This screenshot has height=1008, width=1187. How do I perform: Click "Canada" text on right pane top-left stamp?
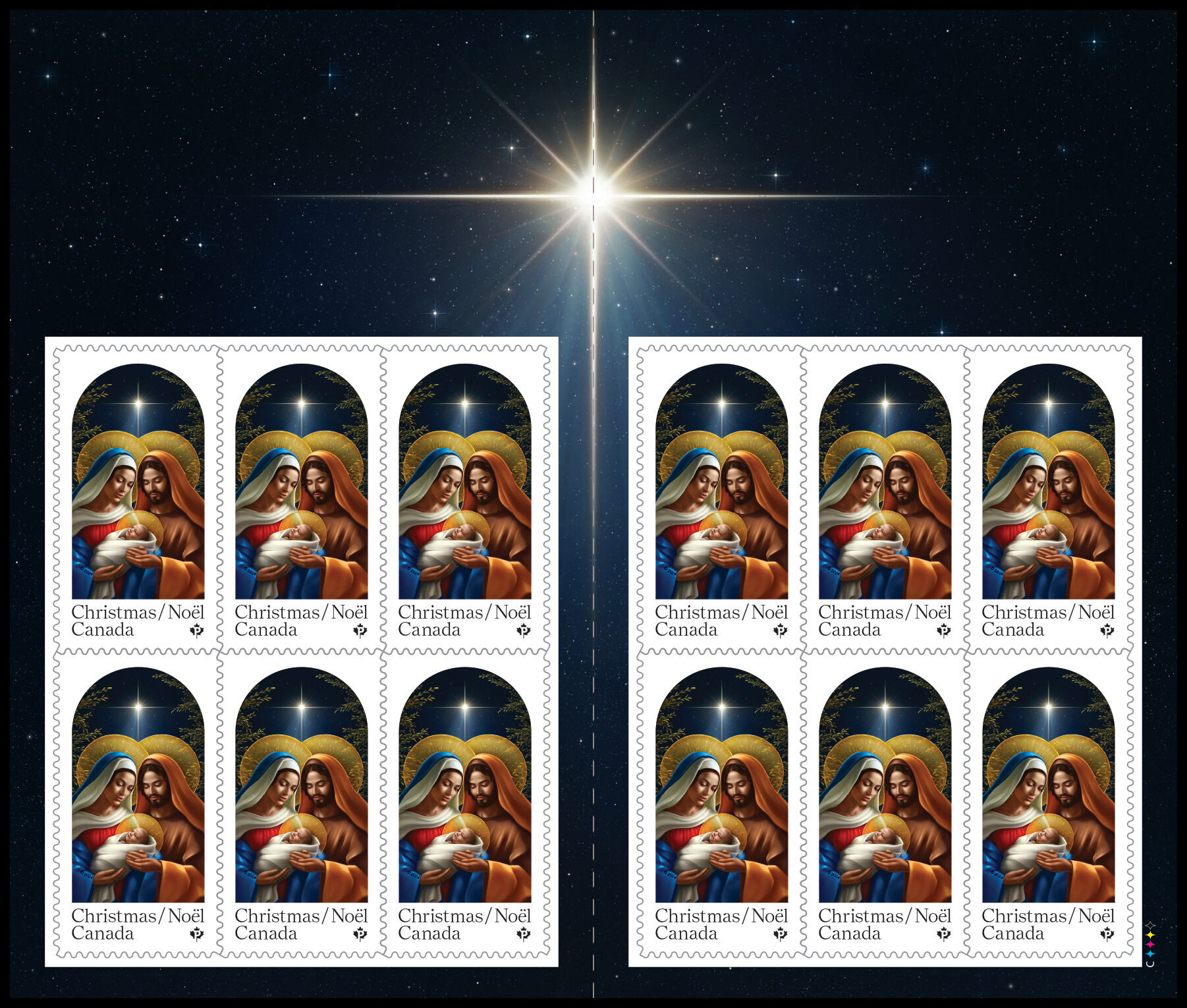point(686,630)
